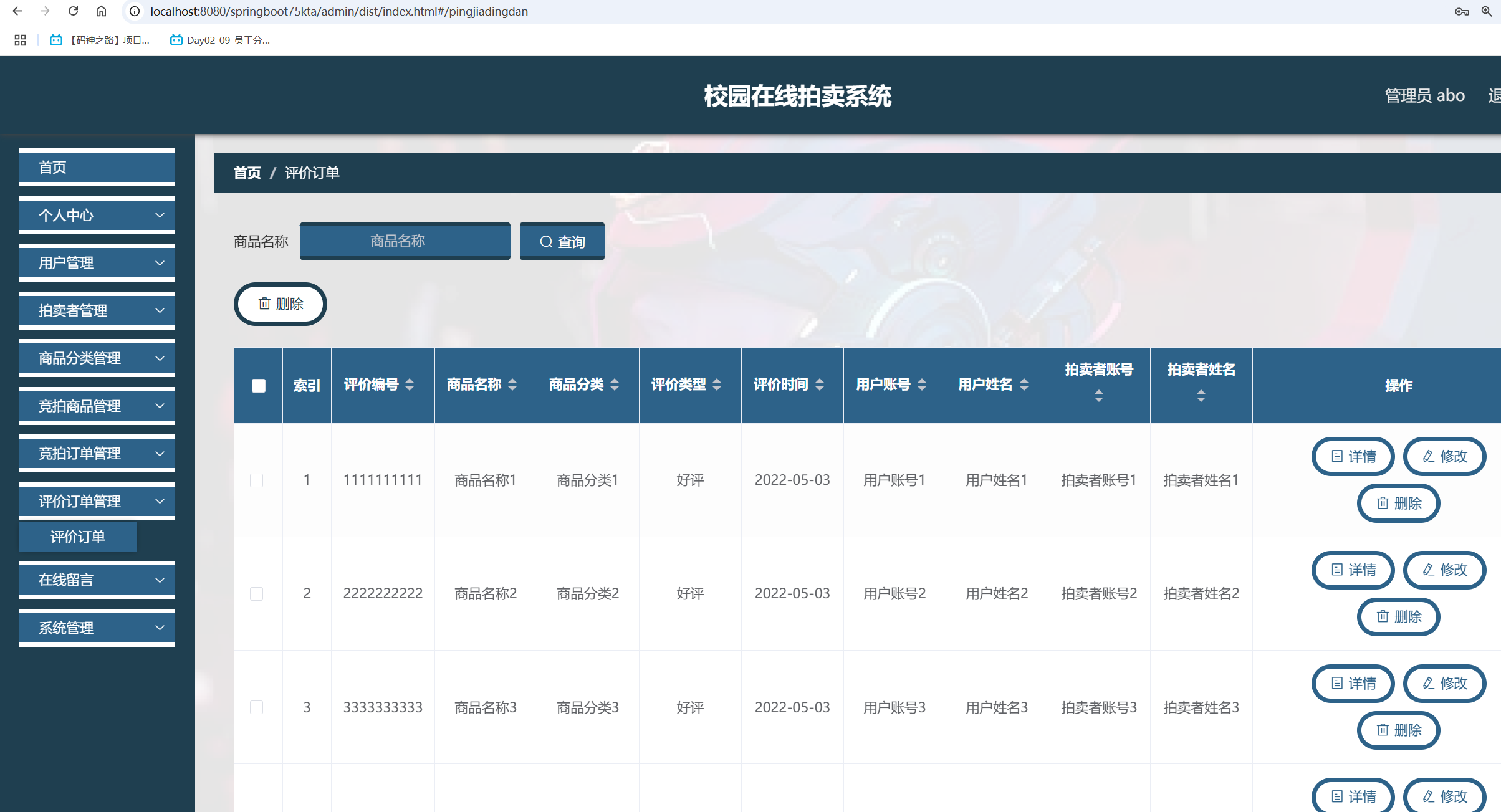Collapse the 评价订单管理 menu
The image size is (1501, 812).
(x=97, y=501)
